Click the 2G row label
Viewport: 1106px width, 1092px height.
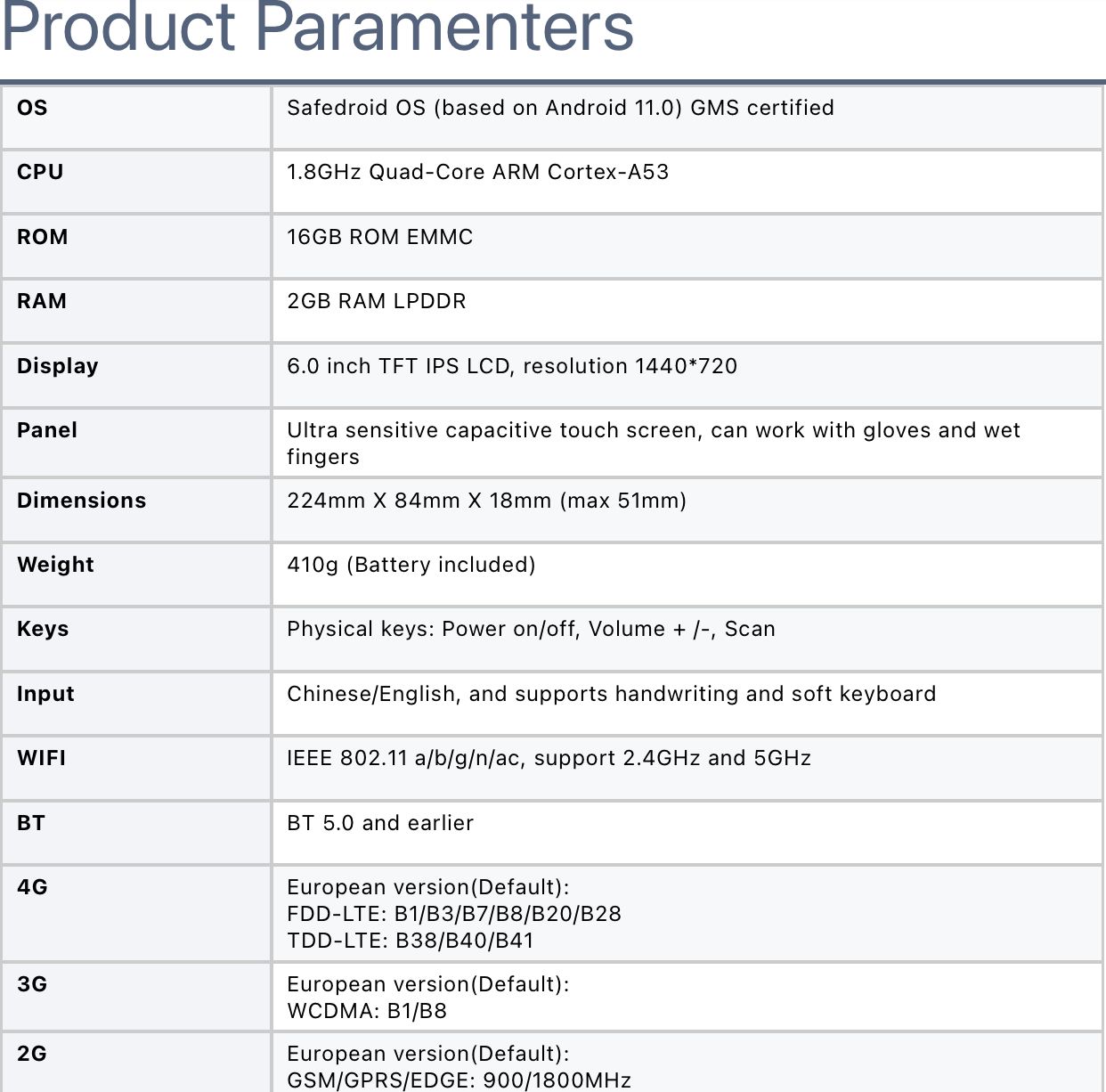click(x=32, y=1054)
